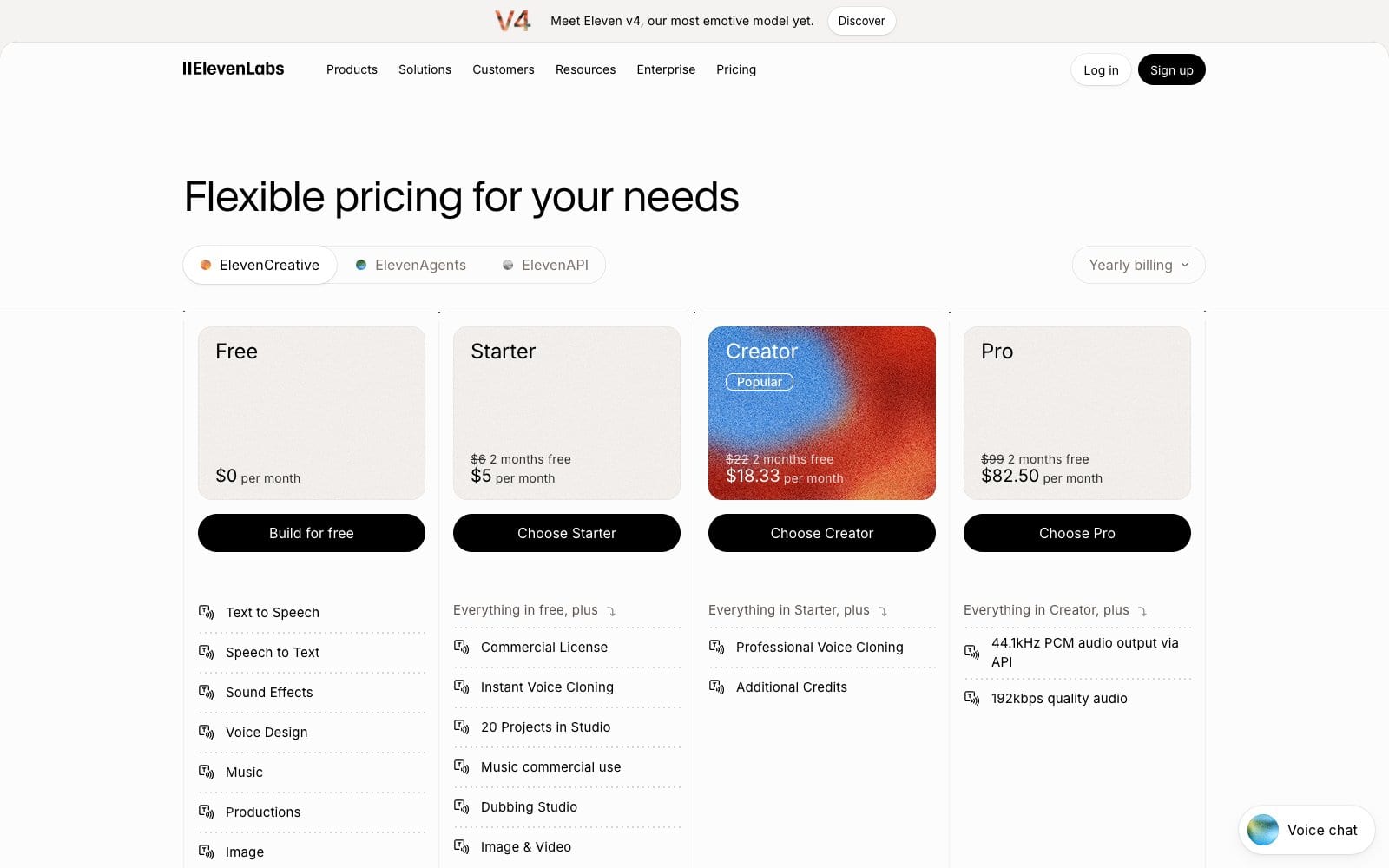Click the icon beside Instant Voice Cloning

tap(461, 687)
